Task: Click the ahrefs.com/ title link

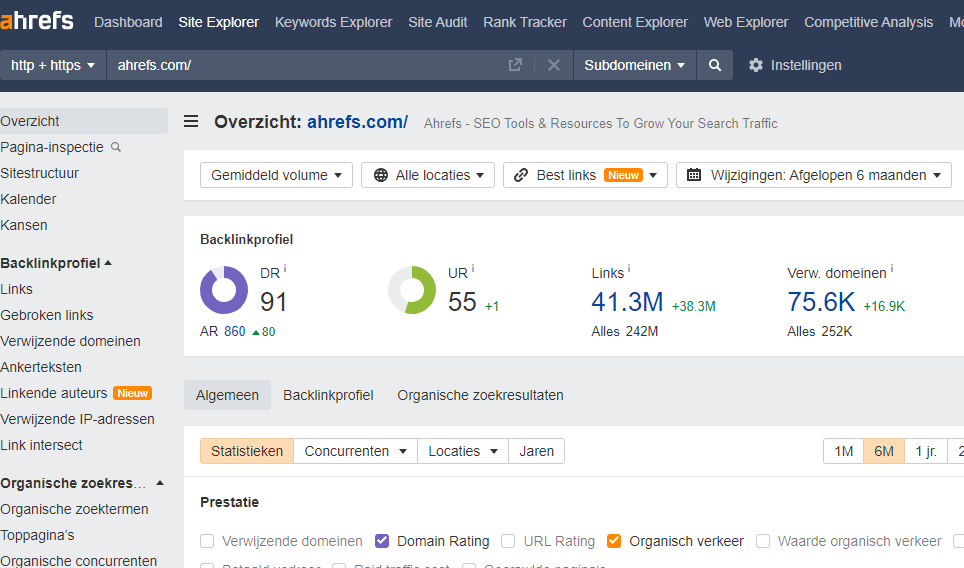Action: [x=357, y=122]
